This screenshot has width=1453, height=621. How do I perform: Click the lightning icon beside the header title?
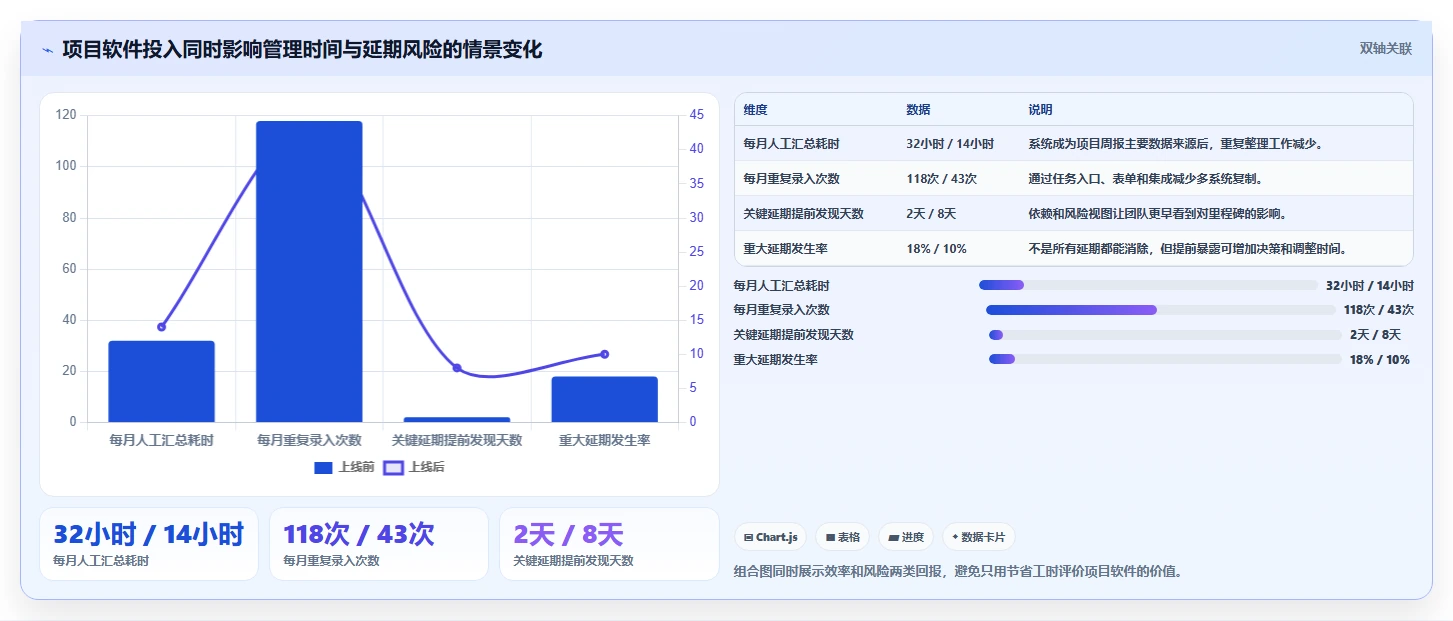(47, 50)
